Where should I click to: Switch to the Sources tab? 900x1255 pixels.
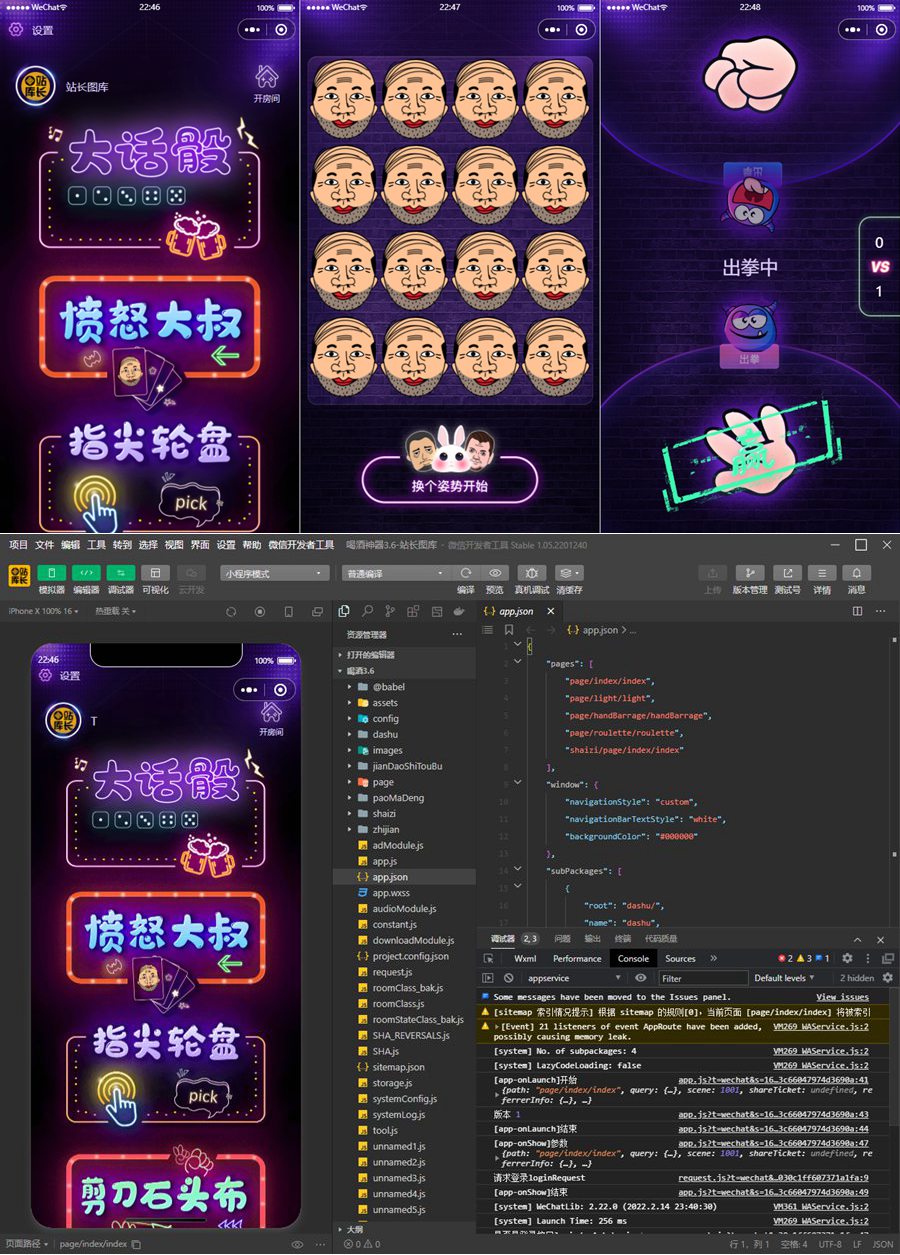[680, 958]
